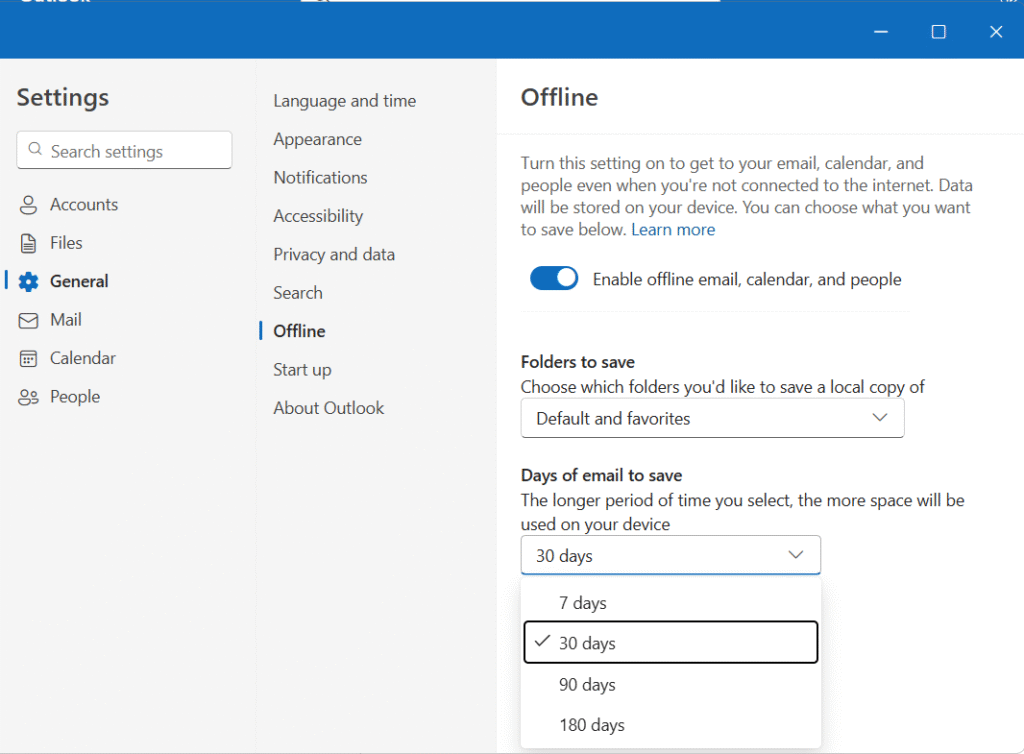Open About Outlook page
Image resolution: width=1024 pixels, height=754 pixels.
point(328,408)
